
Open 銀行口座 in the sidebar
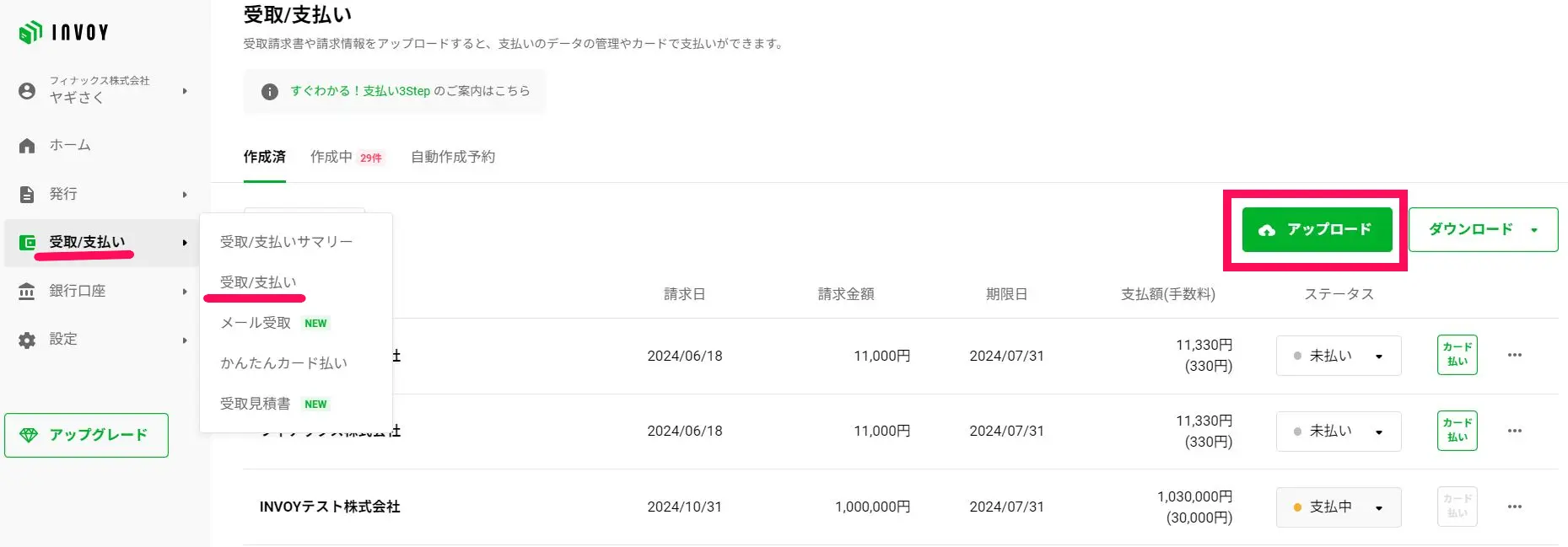pos(78,291)
